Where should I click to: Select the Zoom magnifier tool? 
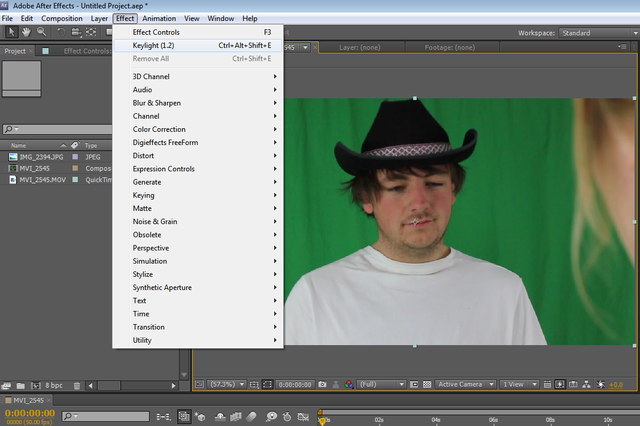(x=42, y=32)
